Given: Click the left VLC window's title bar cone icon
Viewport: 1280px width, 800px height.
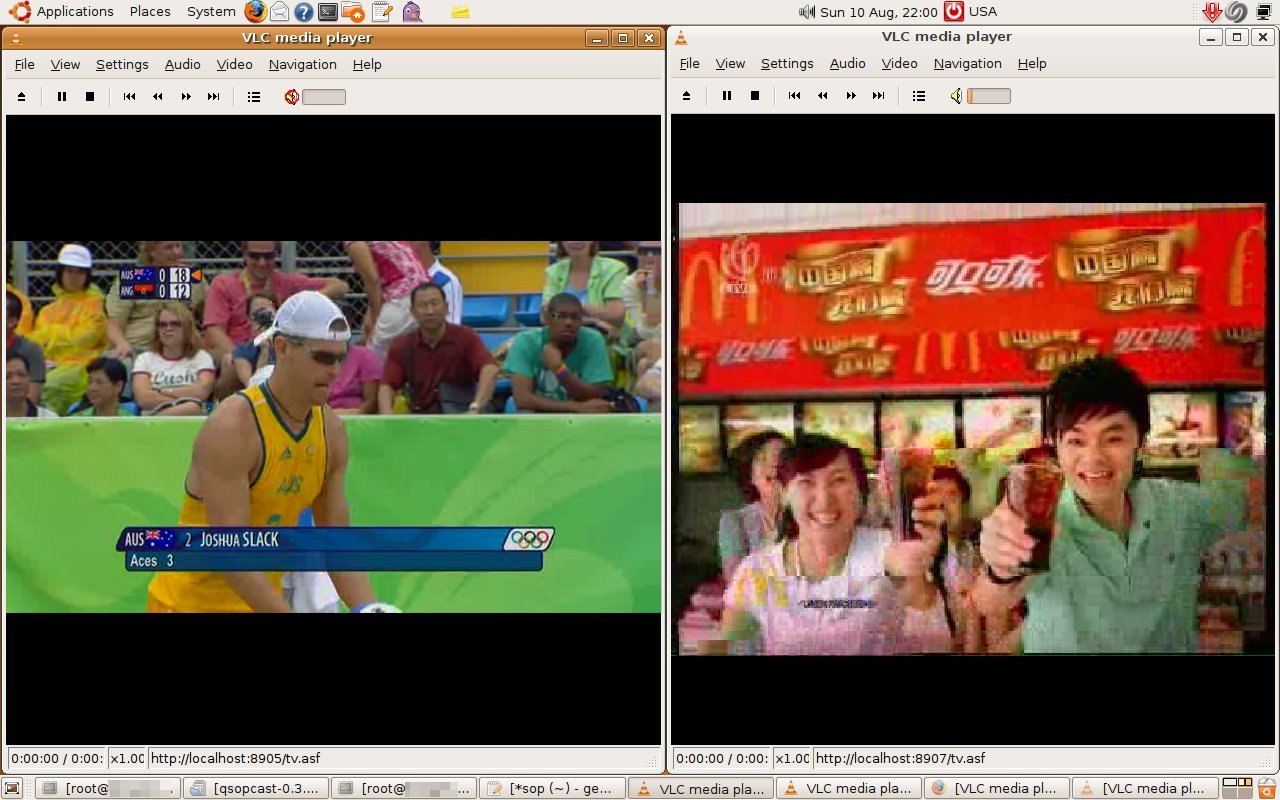Looking at the screenshot, I should click(16, 38).
